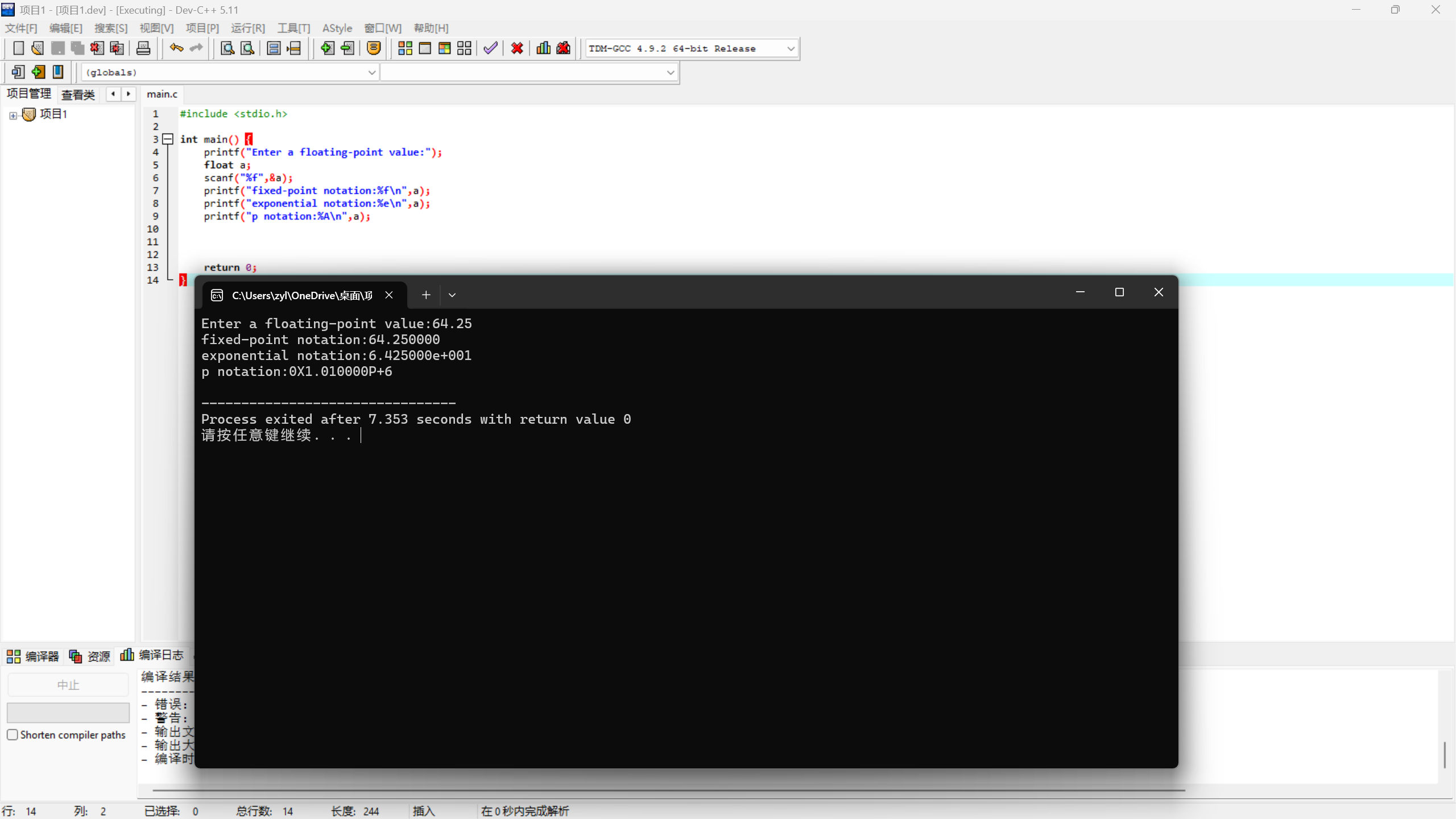The height and width of the screenshot is (819, 1456).
Task: Click the New file toolbar icon
Action: [x=18, y=48]
